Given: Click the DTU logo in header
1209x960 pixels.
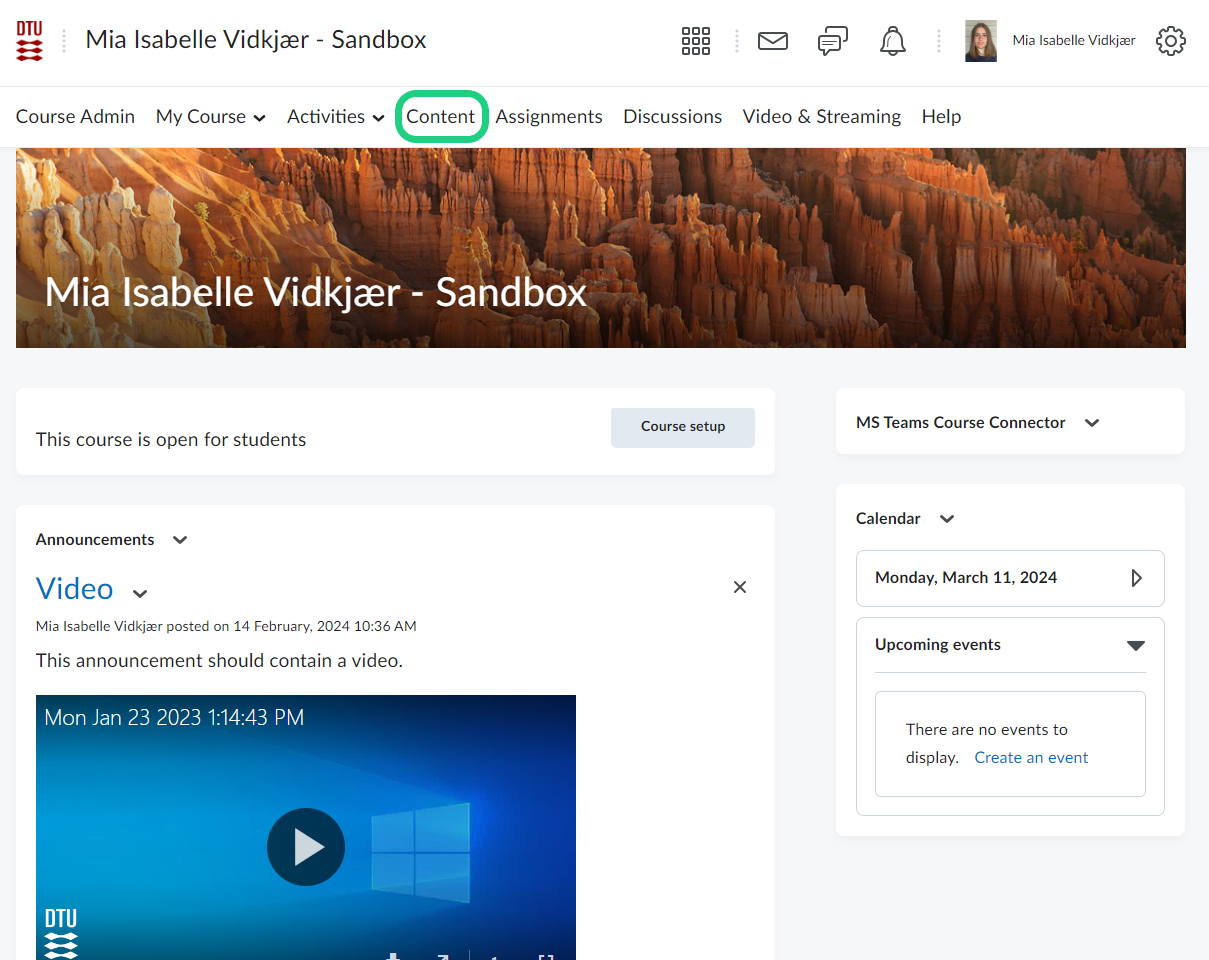Looking at the screenshot, I should 30,41.
